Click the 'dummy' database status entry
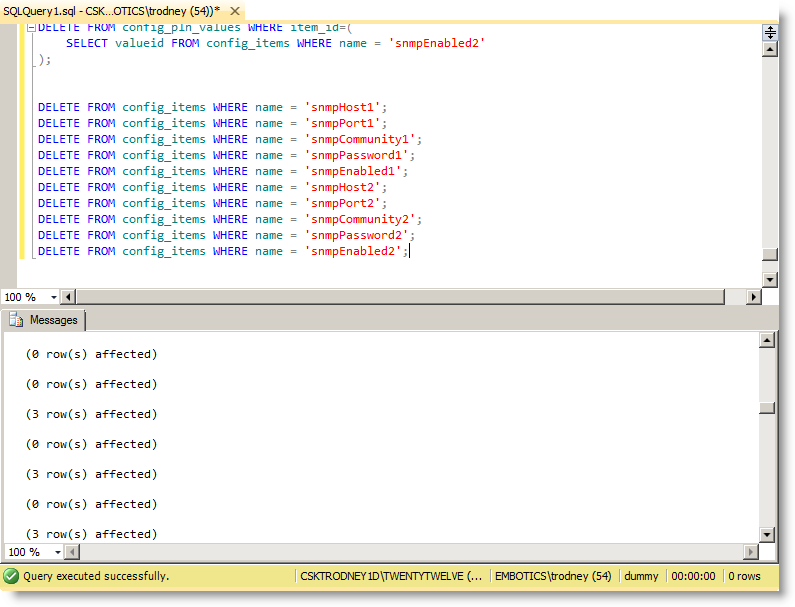This screenshot has height=607, width=795. pos(641,576)
